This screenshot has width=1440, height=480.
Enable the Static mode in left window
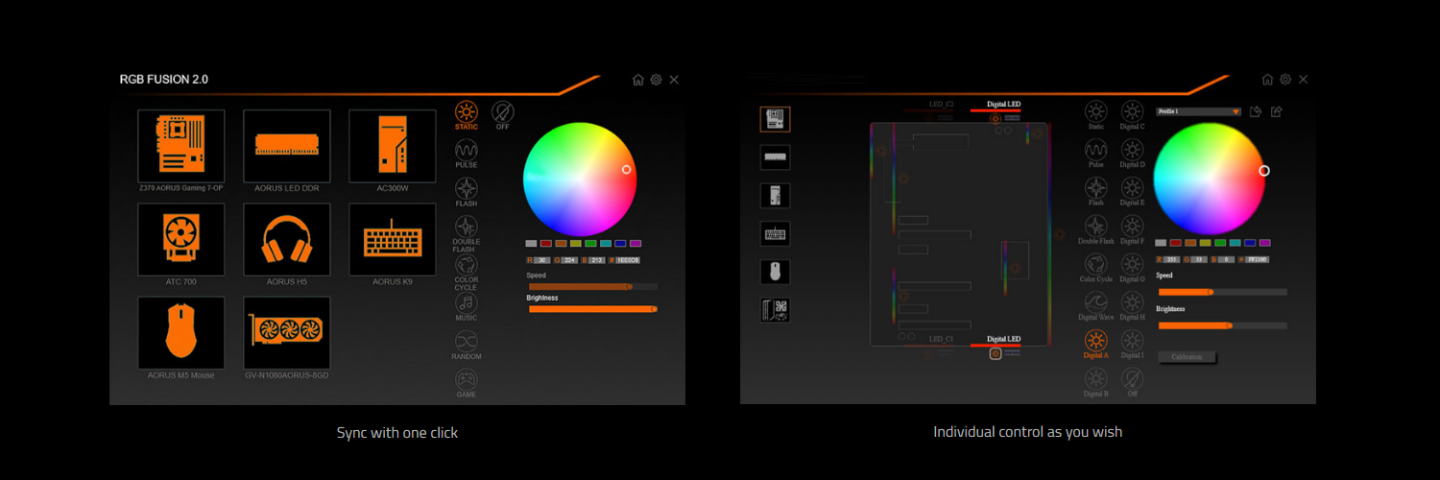tap(466, 113)
